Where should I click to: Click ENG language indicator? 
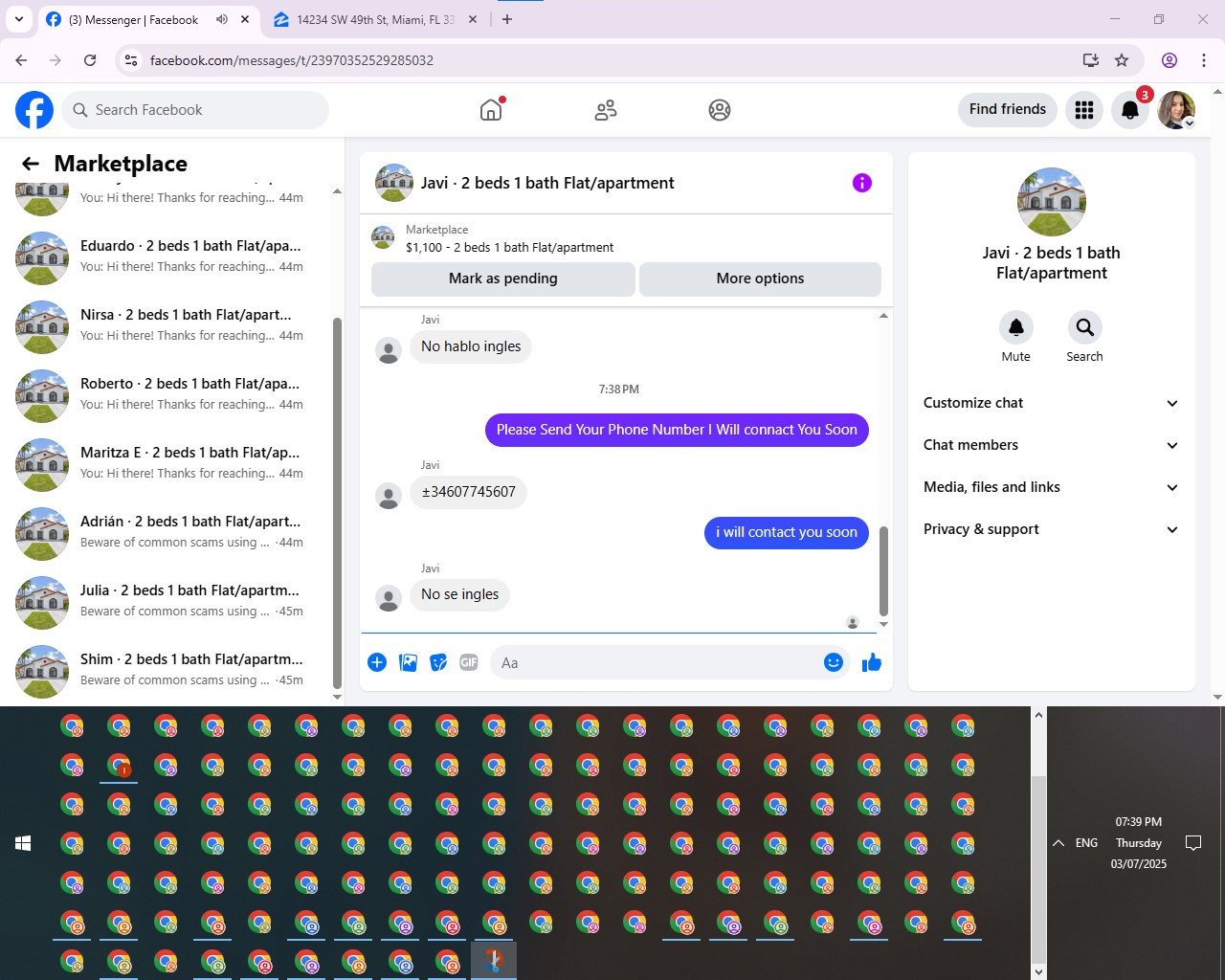point(1086,843)
